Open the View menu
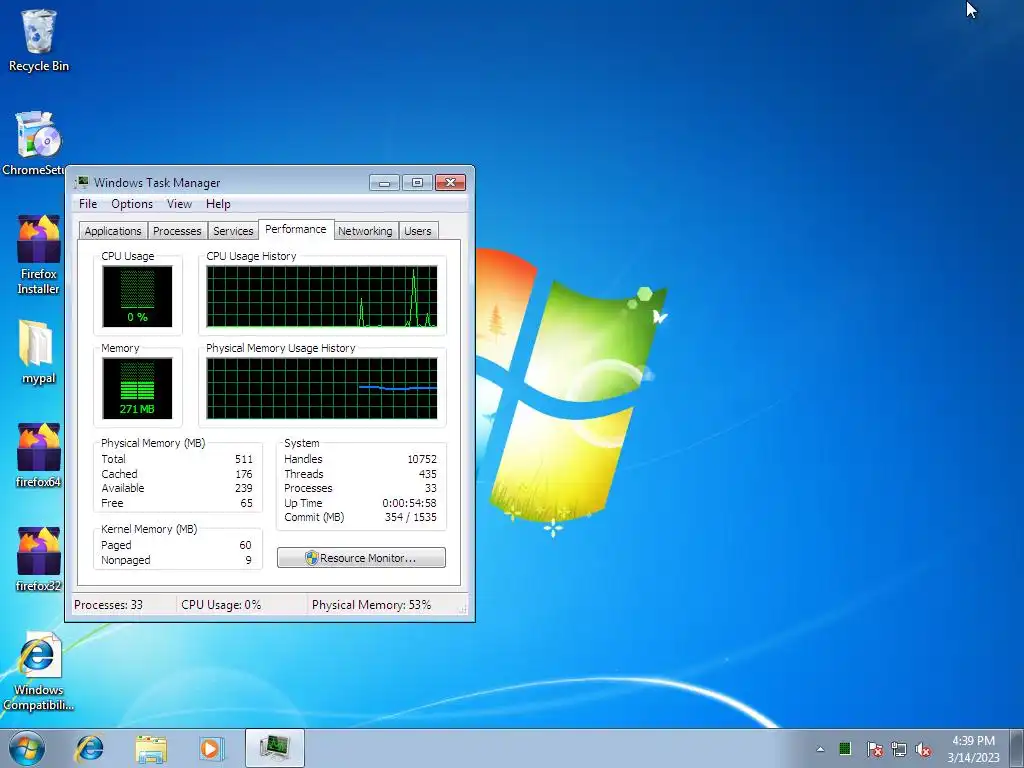 pos(179,204)
